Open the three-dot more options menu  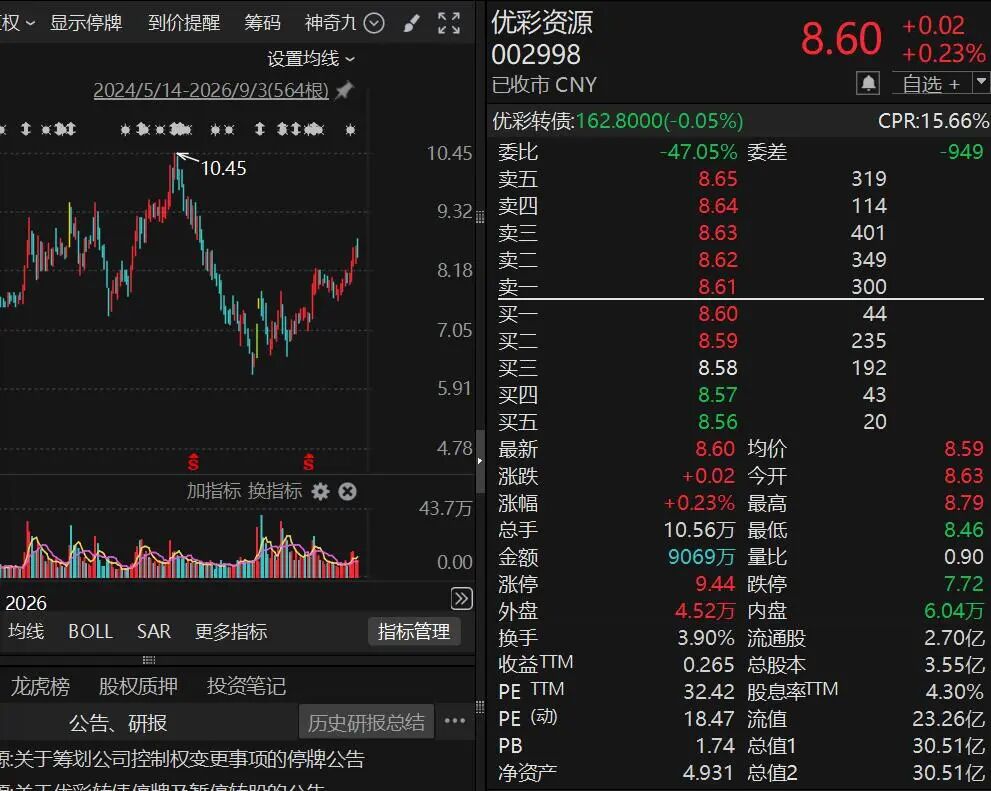point(455,721)
